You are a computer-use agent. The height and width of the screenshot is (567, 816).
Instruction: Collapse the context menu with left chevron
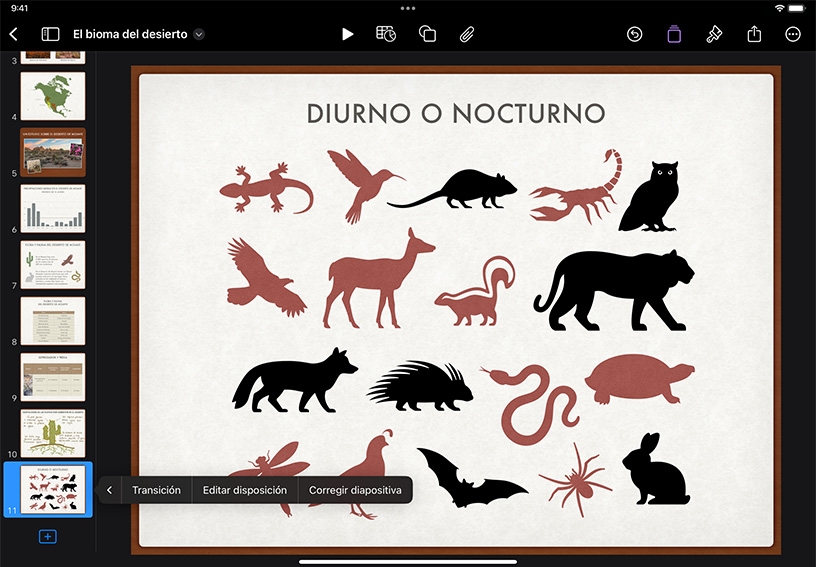click(x=109, y=490)
